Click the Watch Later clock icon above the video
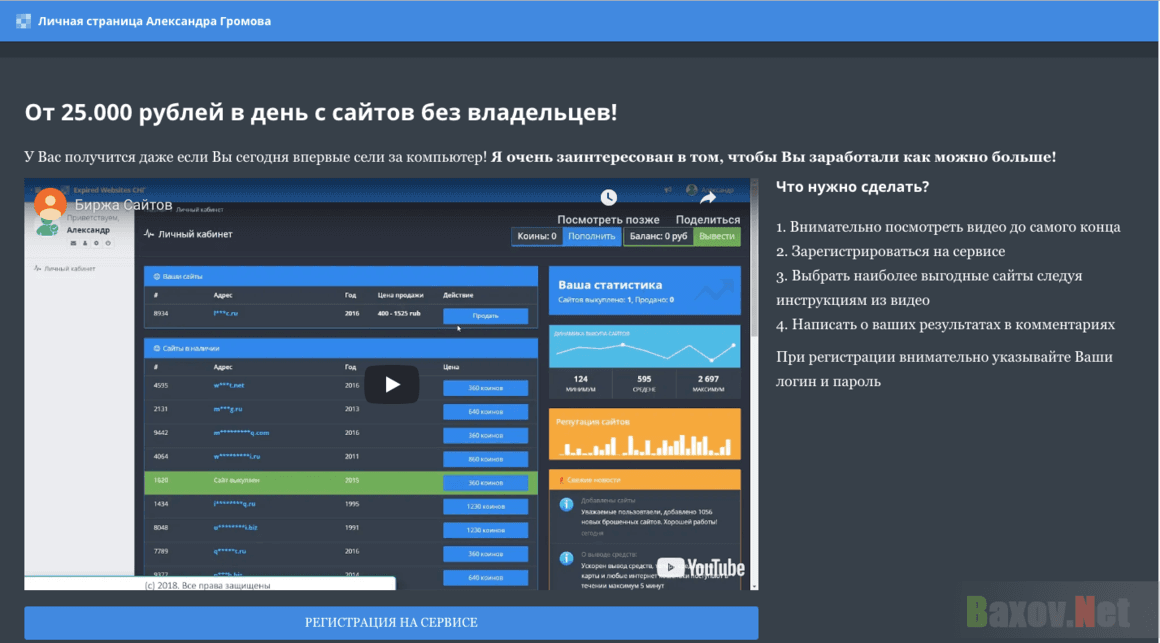 coord(608,198)
